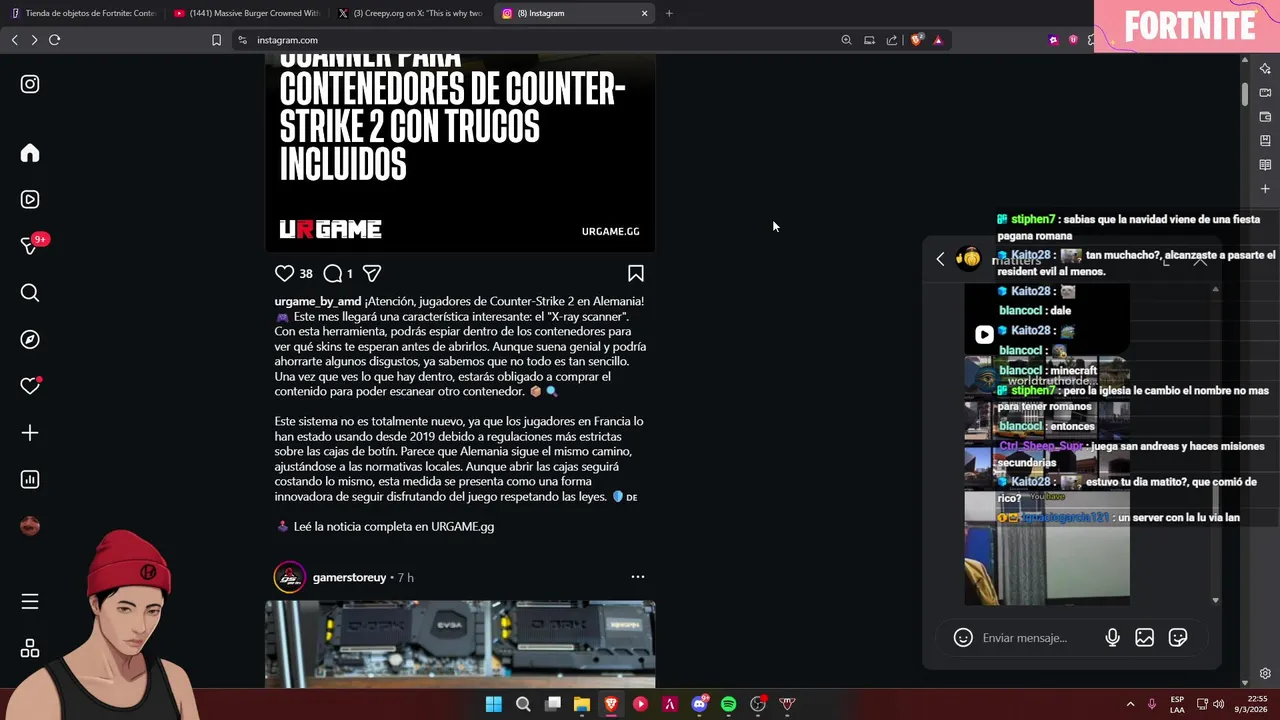Open Instagram logo home link

pyautogui.click(x=30, y=84)
